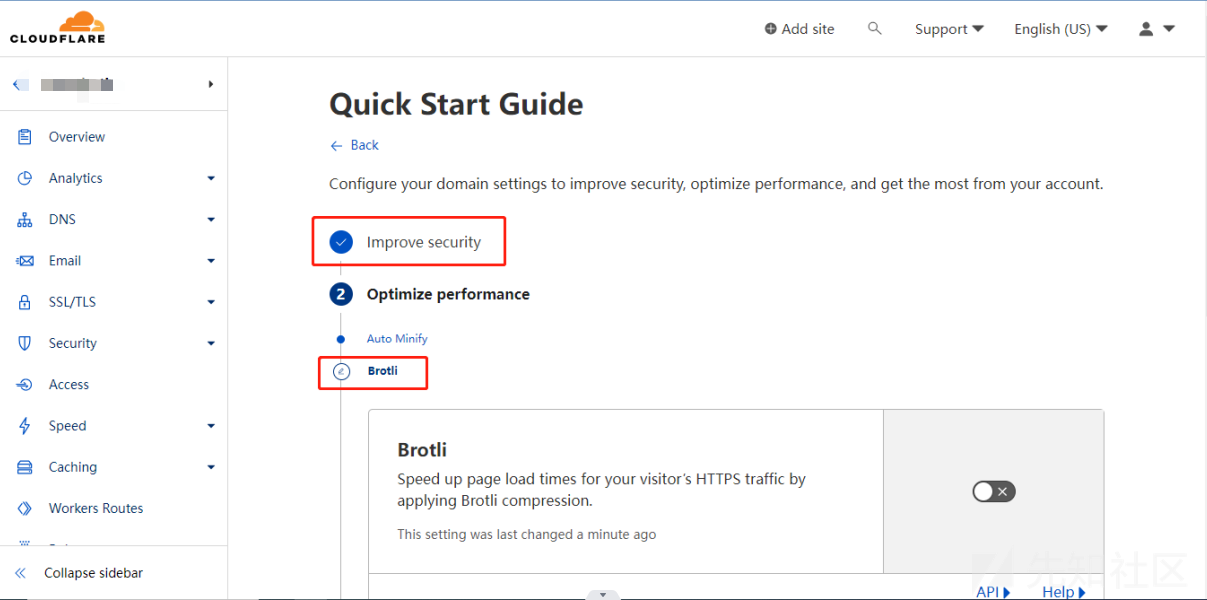Open the Access sidebar item

coord(68,385)
